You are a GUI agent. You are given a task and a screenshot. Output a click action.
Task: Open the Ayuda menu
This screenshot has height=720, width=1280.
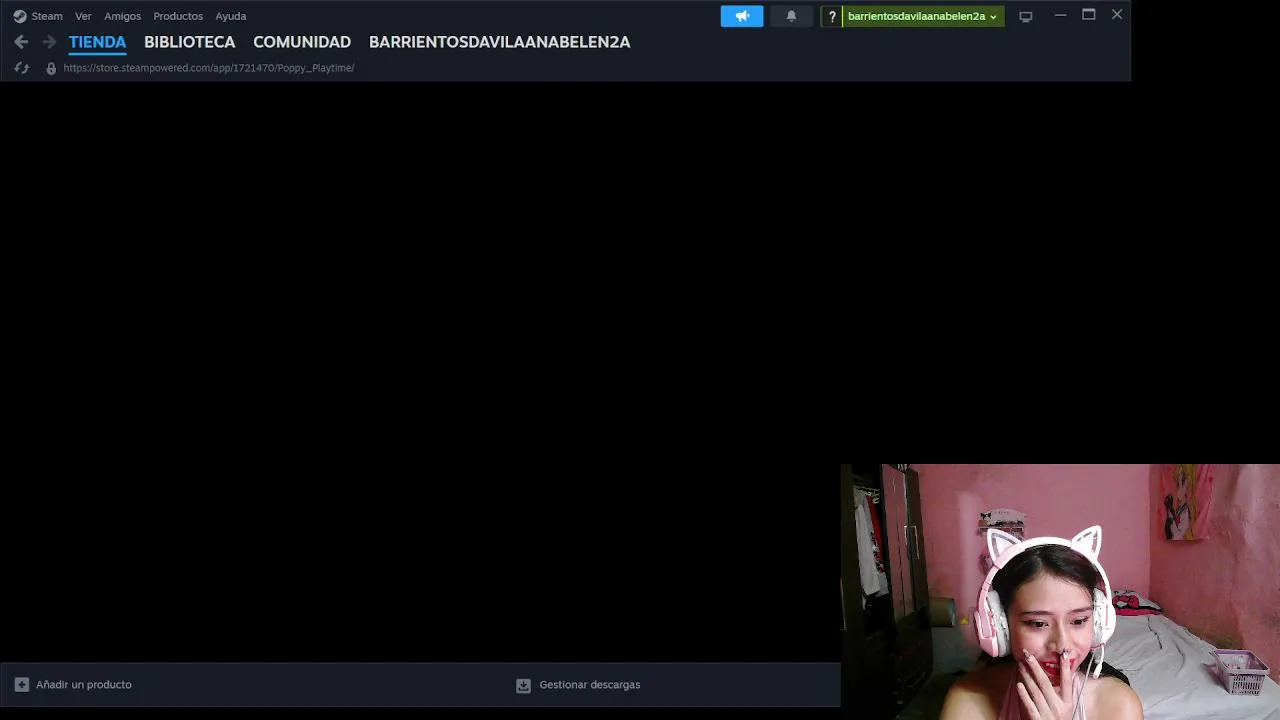coord(231,16)
